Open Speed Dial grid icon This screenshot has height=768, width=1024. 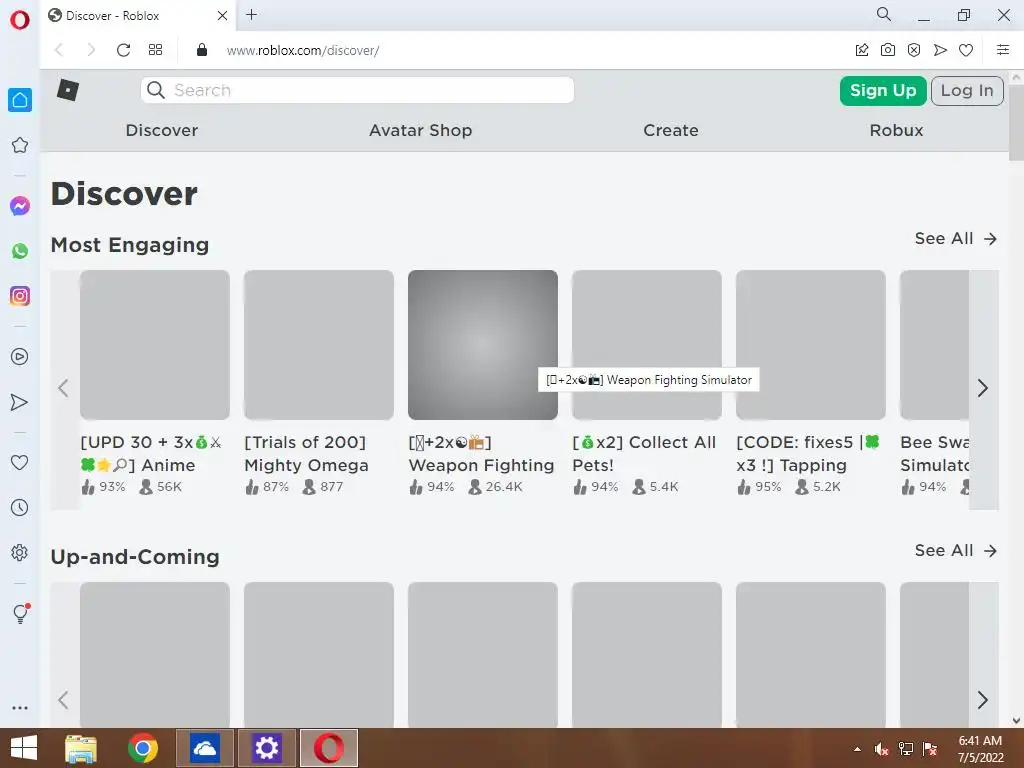(155, 50)
